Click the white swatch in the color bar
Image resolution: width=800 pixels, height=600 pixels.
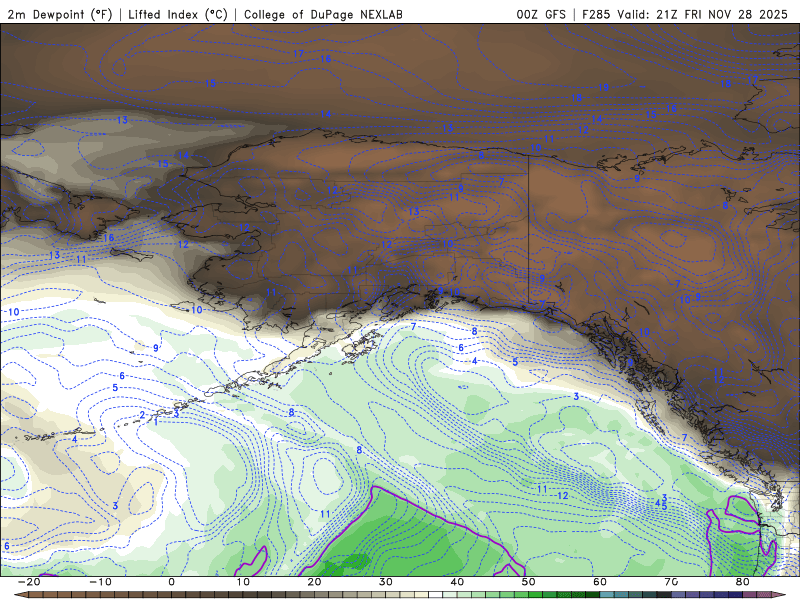coord(435,595)
